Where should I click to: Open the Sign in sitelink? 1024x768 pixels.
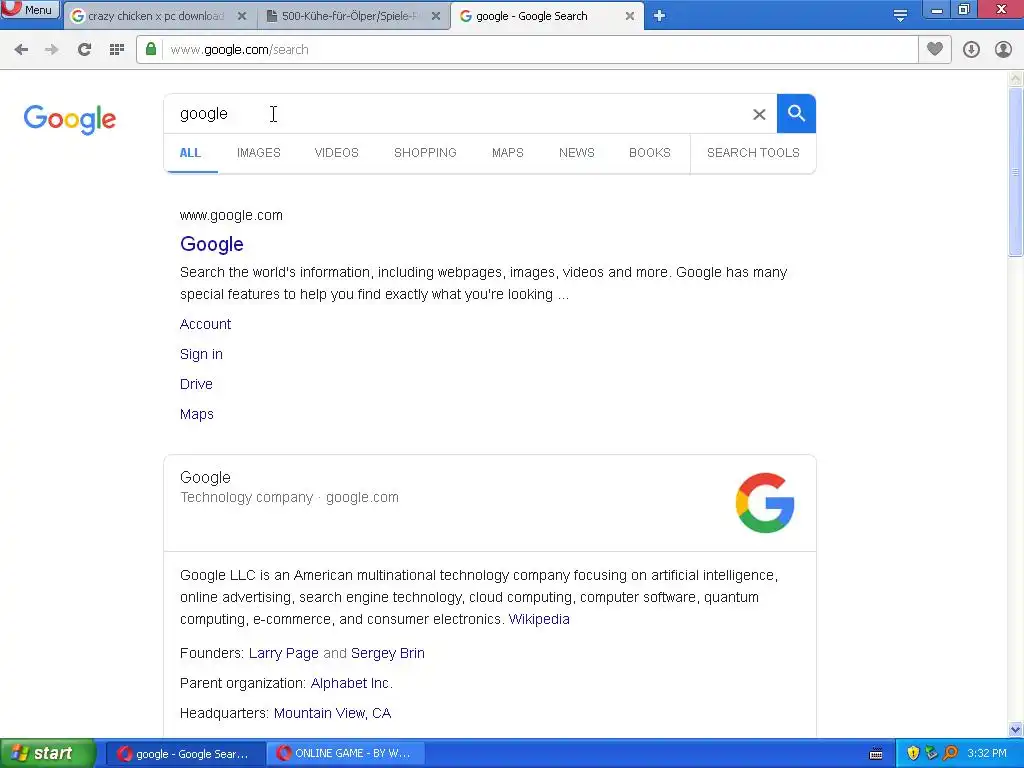201,355
